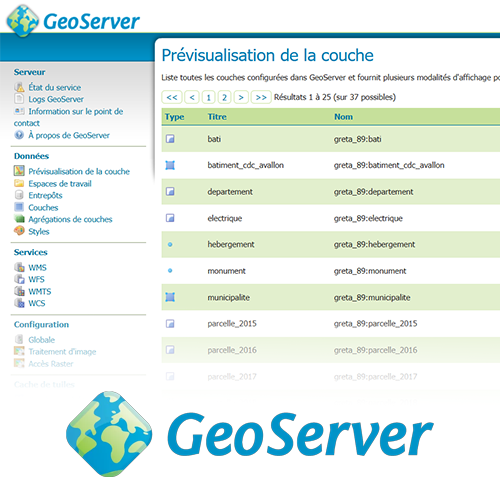Sort the table by Nom column
The width and height of the screenshot is (500, 500).
click(343, 117)
